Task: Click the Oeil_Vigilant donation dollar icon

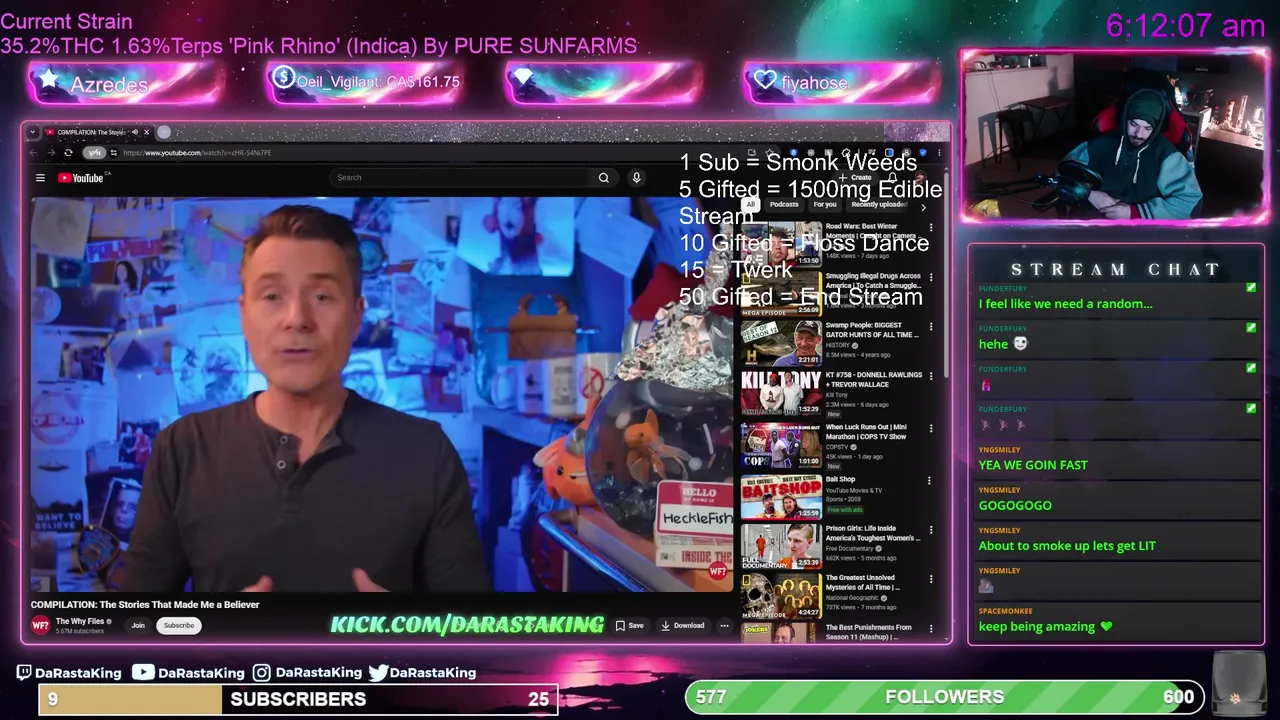Action: (283, 78)
